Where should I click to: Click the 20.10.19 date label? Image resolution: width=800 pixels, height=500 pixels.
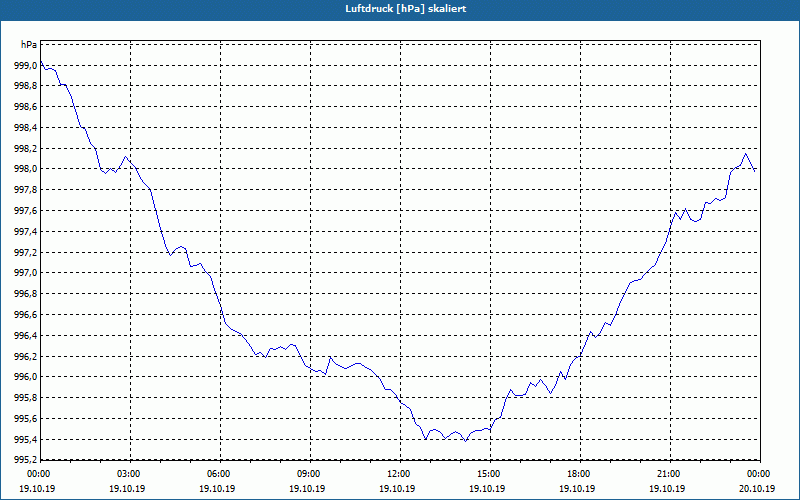[757, 489]
